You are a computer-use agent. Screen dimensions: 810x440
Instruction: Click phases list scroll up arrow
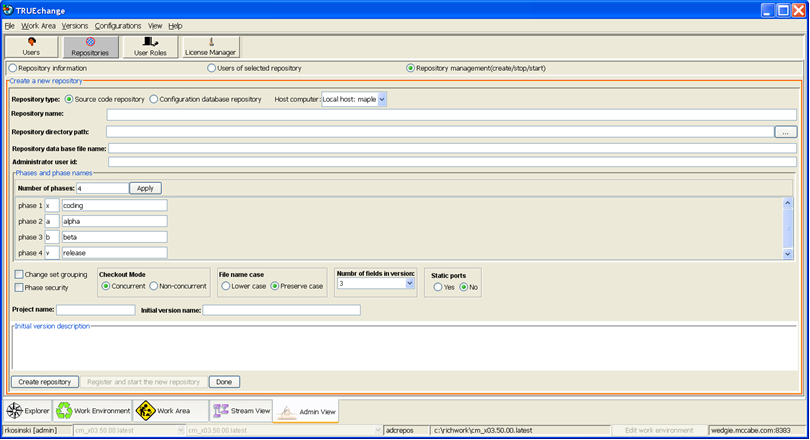pyautogui.click(x=788, y=203)
